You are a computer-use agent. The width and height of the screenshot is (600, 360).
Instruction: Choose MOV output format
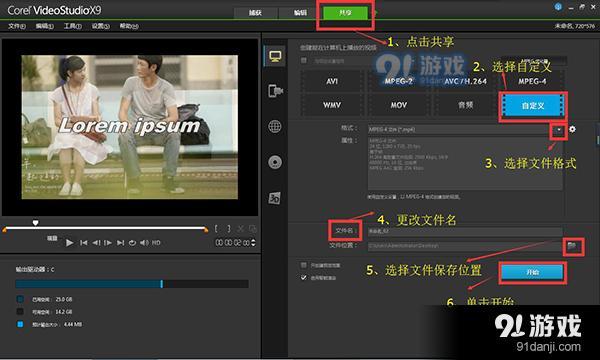[x=399, y=105]
